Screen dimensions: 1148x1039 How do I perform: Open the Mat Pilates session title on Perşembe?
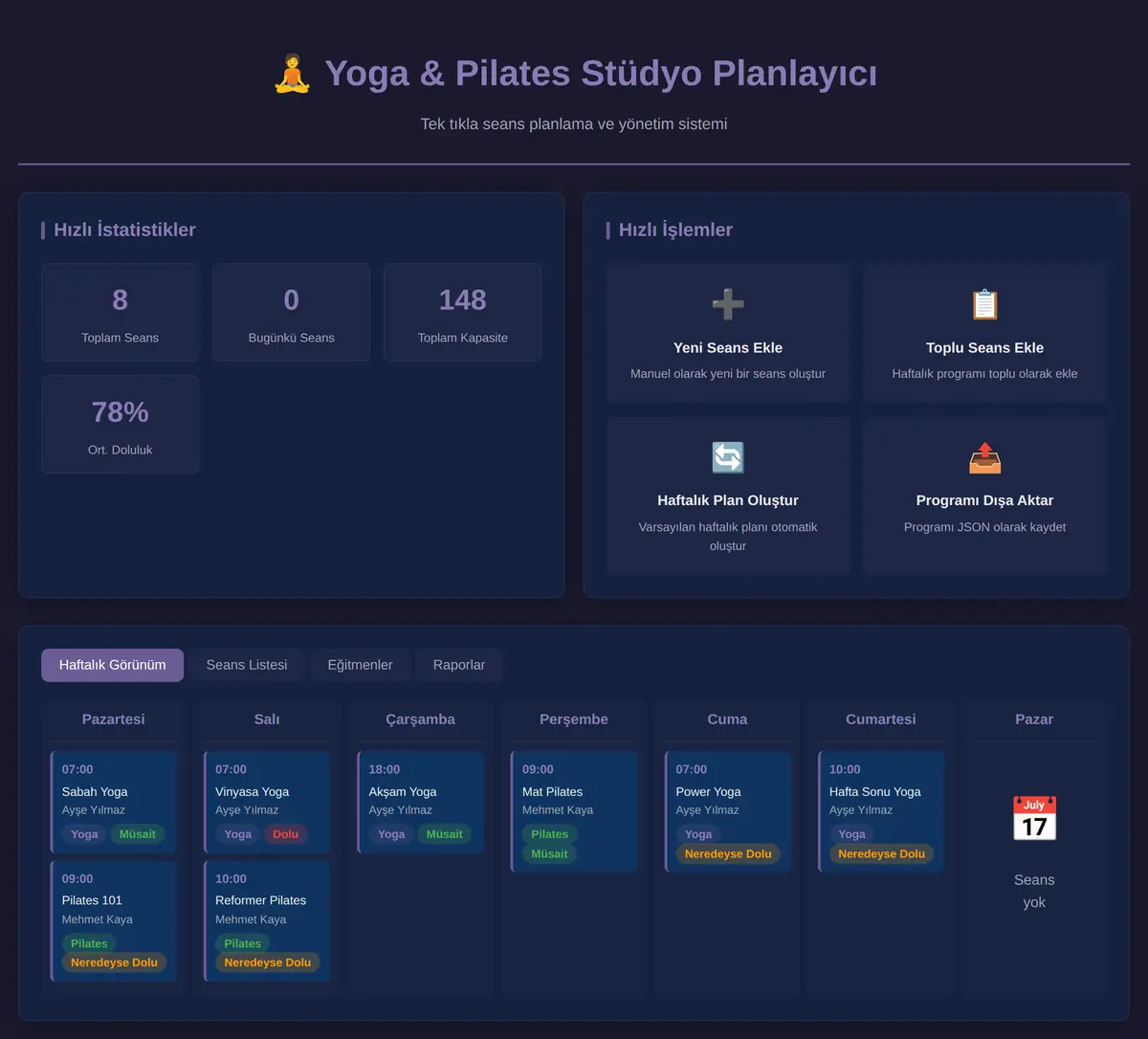pyautogui.click(x=552, y=791)
